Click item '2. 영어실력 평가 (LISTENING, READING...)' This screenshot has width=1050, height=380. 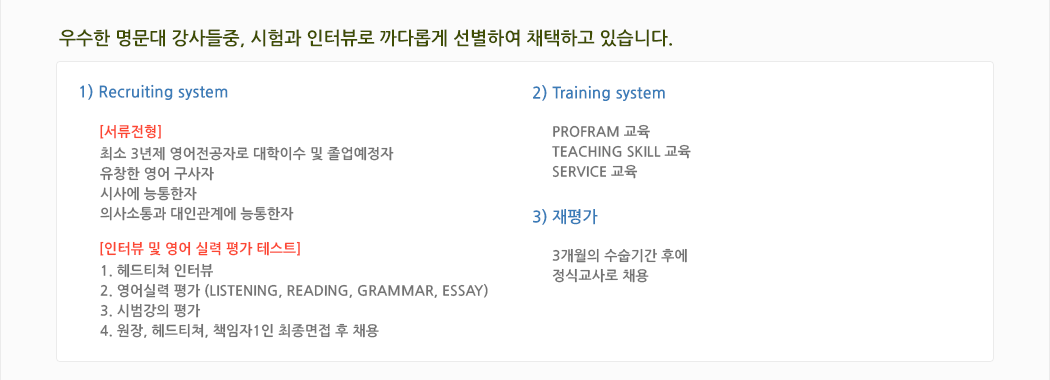coord(293,291)
